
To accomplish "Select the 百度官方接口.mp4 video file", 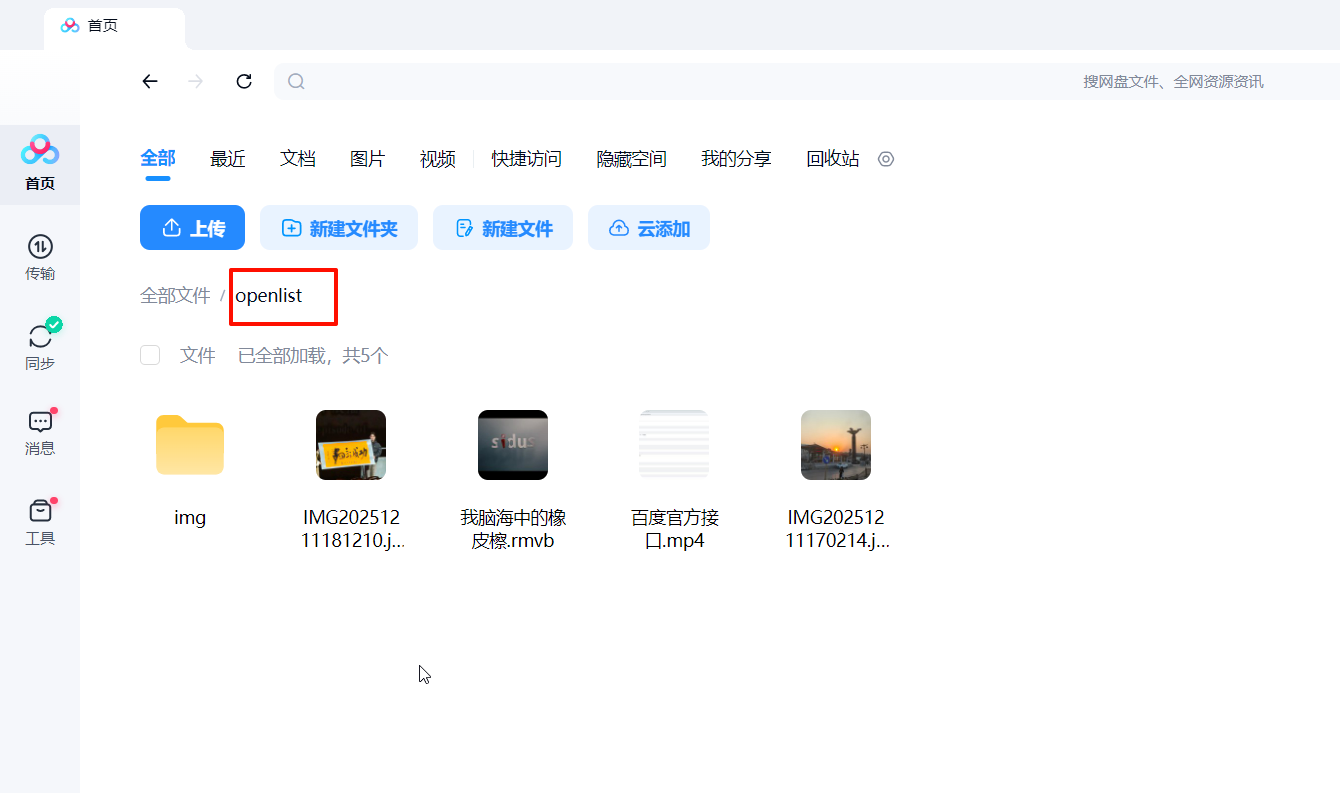I will click(674, 446).
